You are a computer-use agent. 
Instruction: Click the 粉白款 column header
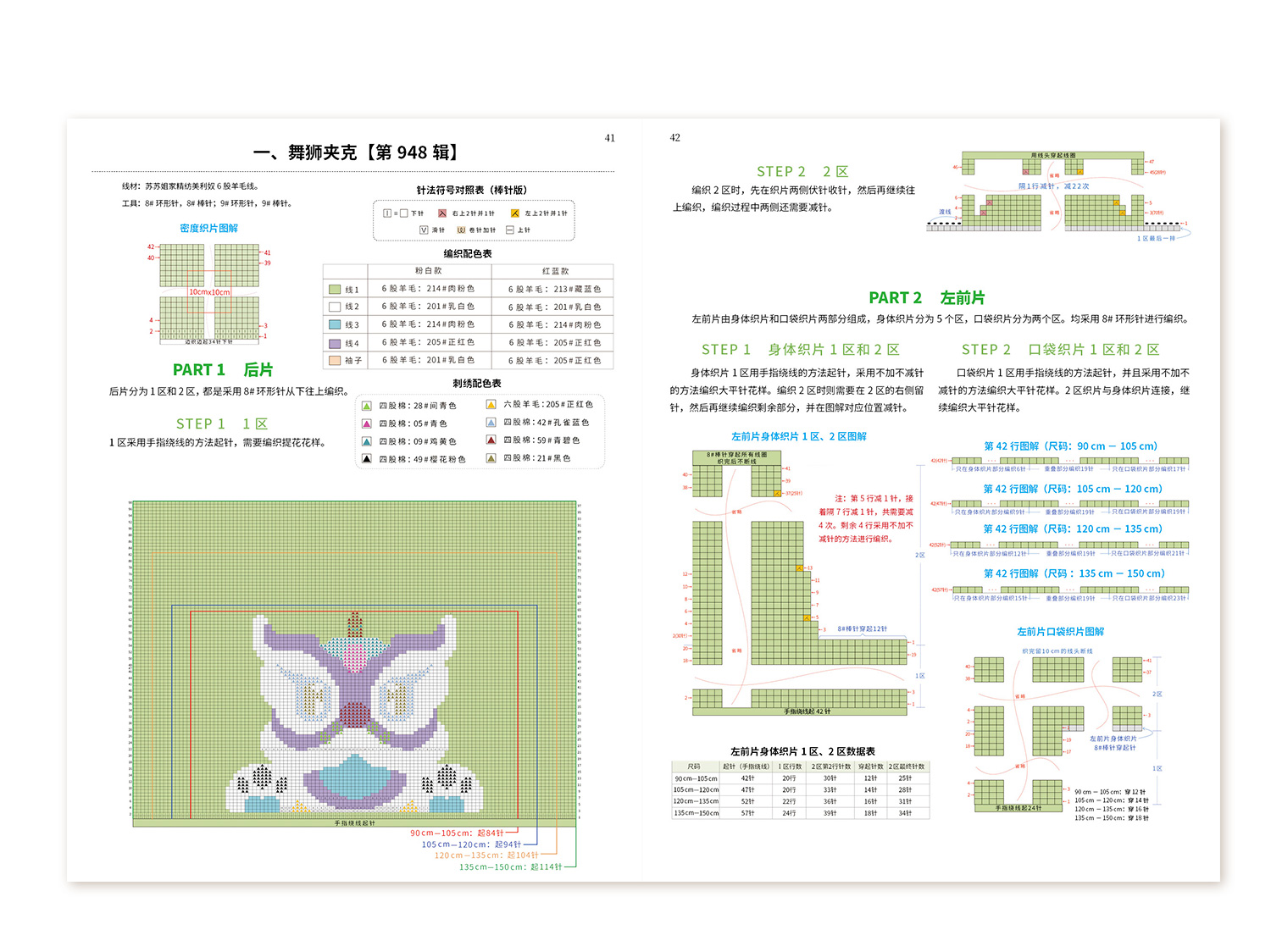tap(428, 271)
